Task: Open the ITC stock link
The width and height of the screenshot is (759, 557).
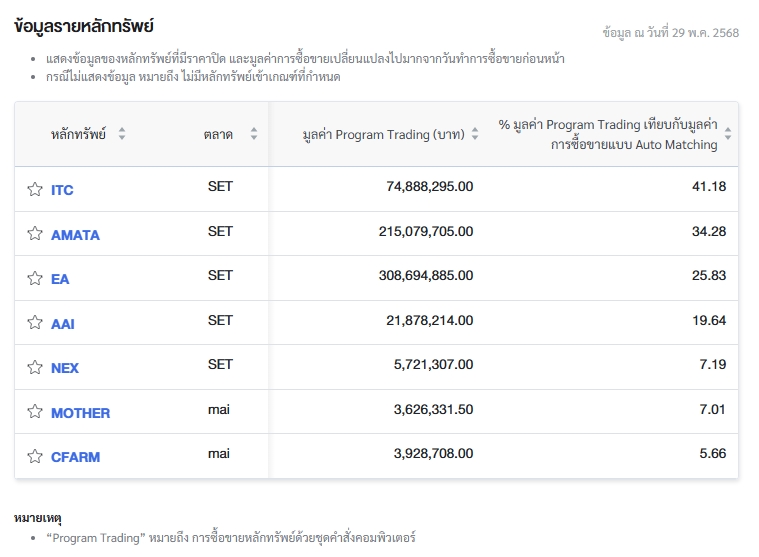Action: tap(62, 190)
